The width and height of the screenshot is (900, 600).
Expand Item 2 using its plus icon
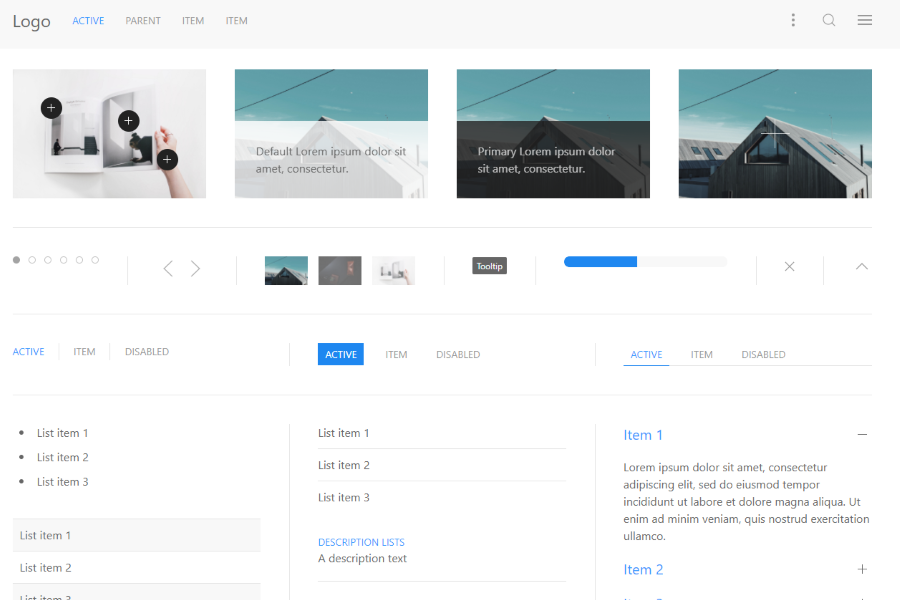[862, 569]
